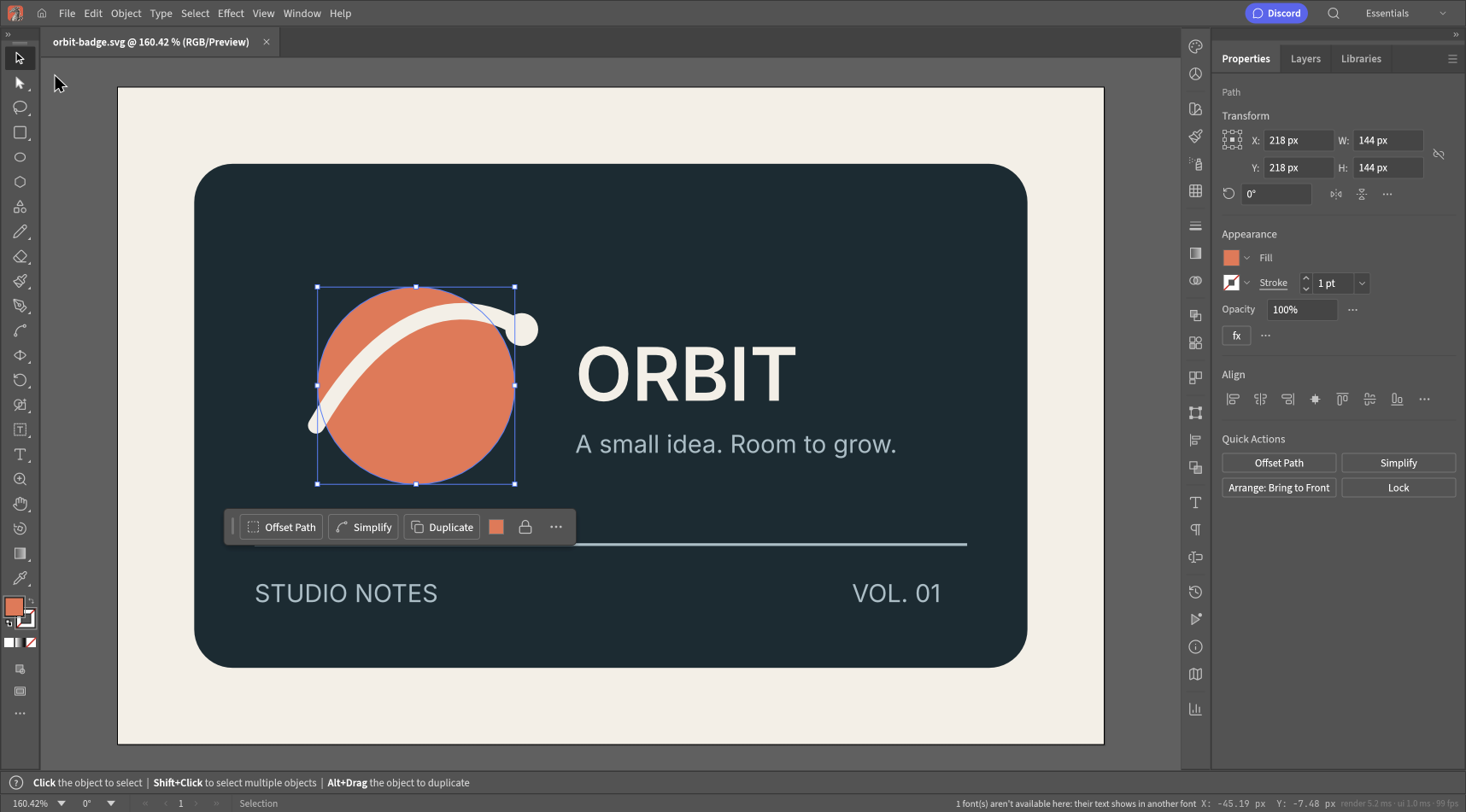The height and width of the screenshot is (812, 1466).
Task: Lock object from the floating taskbar
Action: [x=525, y=527]
